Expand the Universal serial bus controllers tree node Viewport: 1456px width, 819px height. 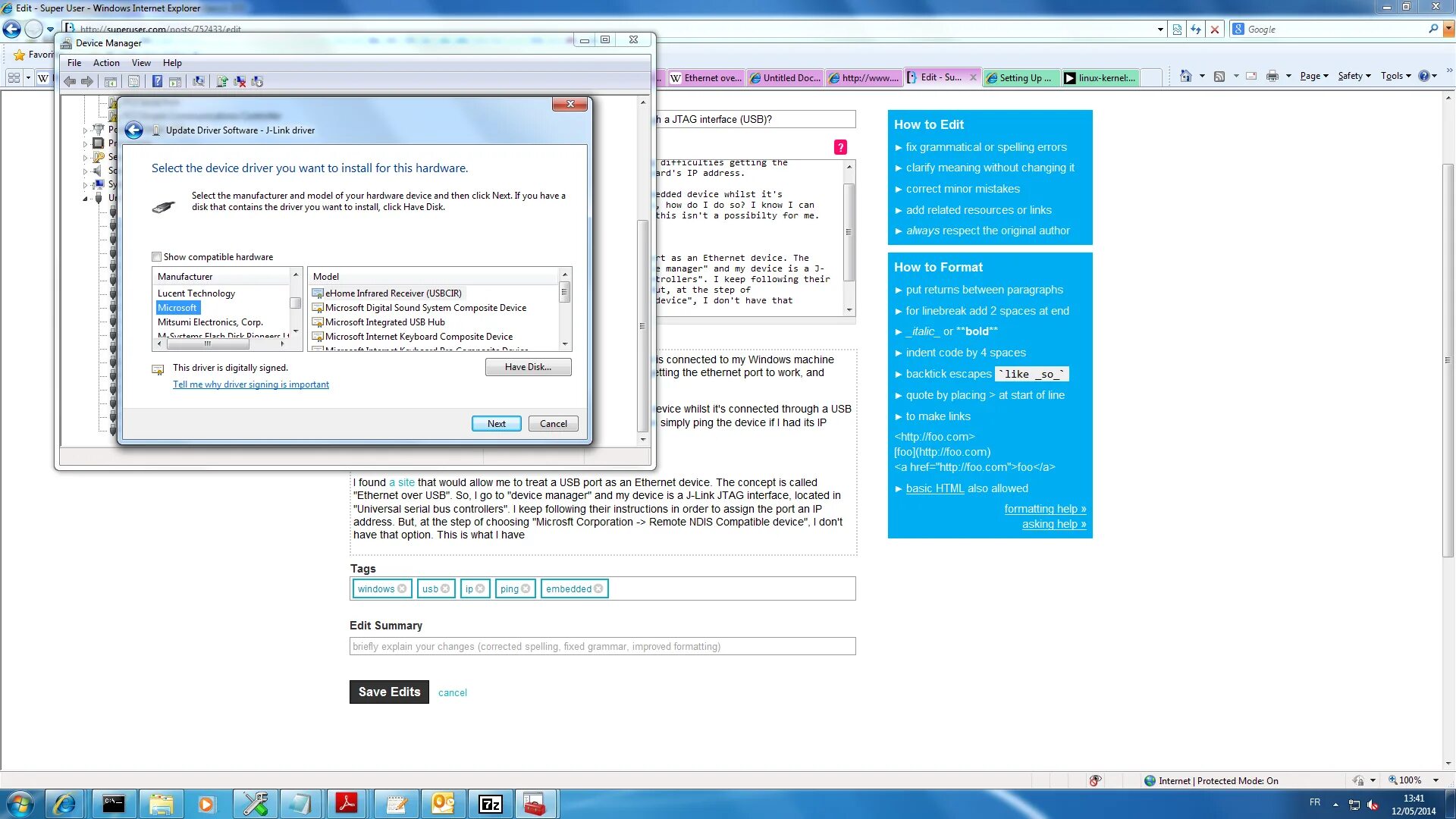point(85,199)
